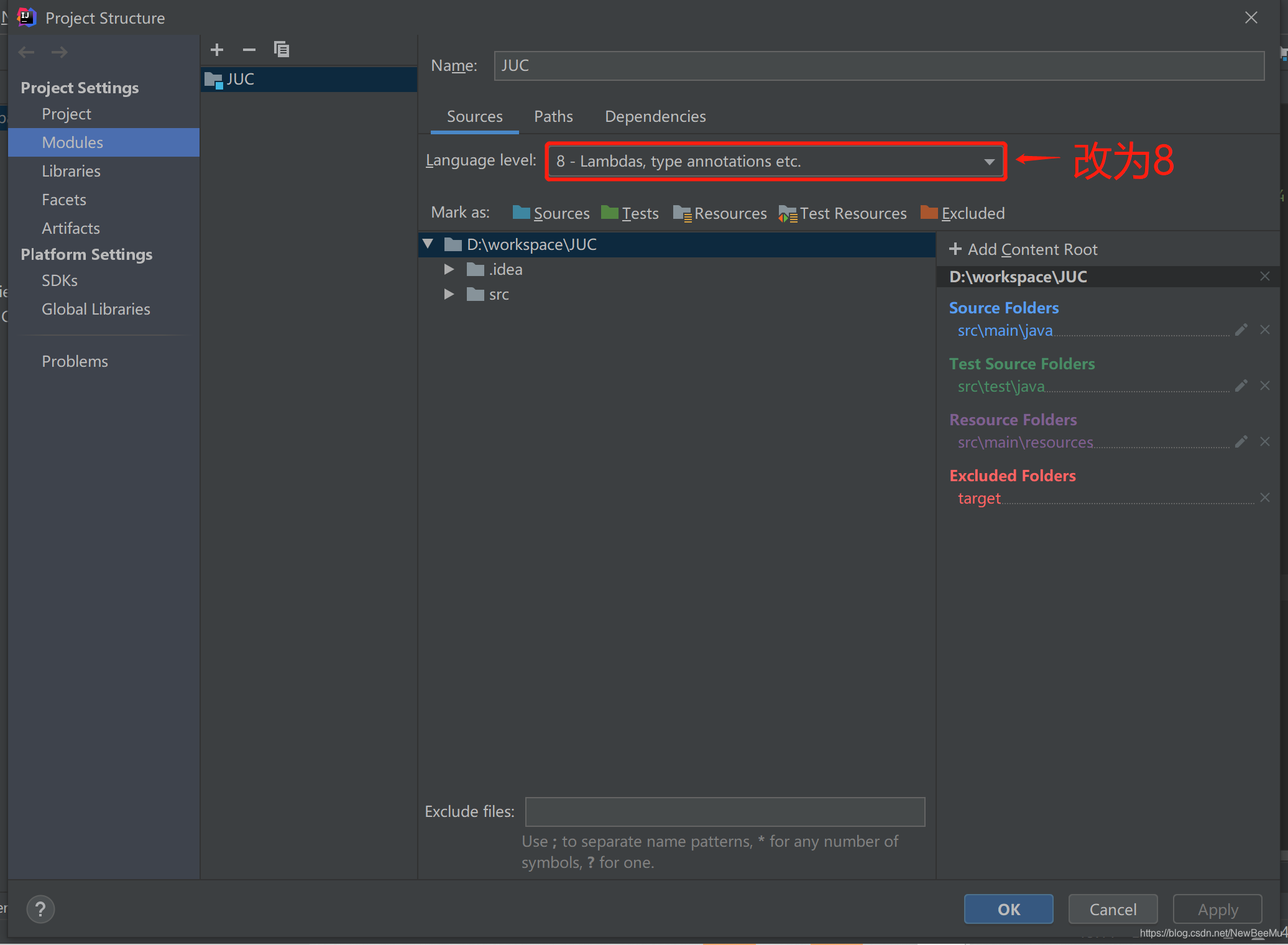Remove the target excluded folder
Screen dimensions: 1288x945
tap(1267, 497)
